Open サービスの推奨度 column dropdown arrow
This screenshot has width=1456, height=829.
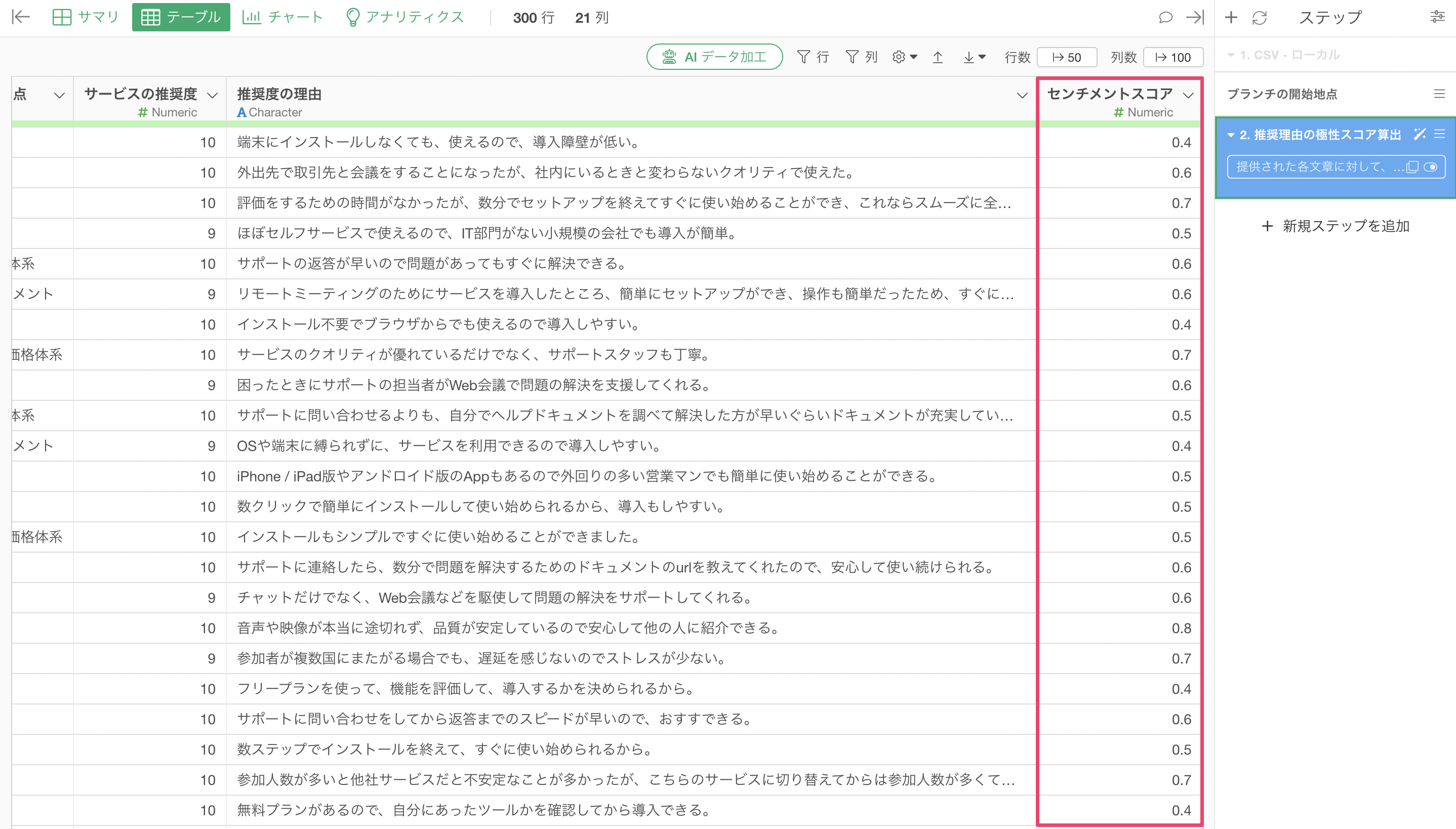click(x=213, y=95)
